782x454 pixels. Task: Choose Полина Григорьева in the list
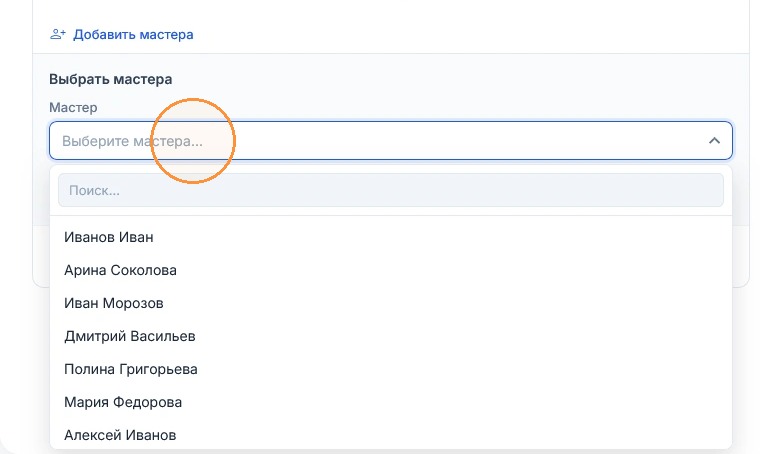click(x=391, y=369)
